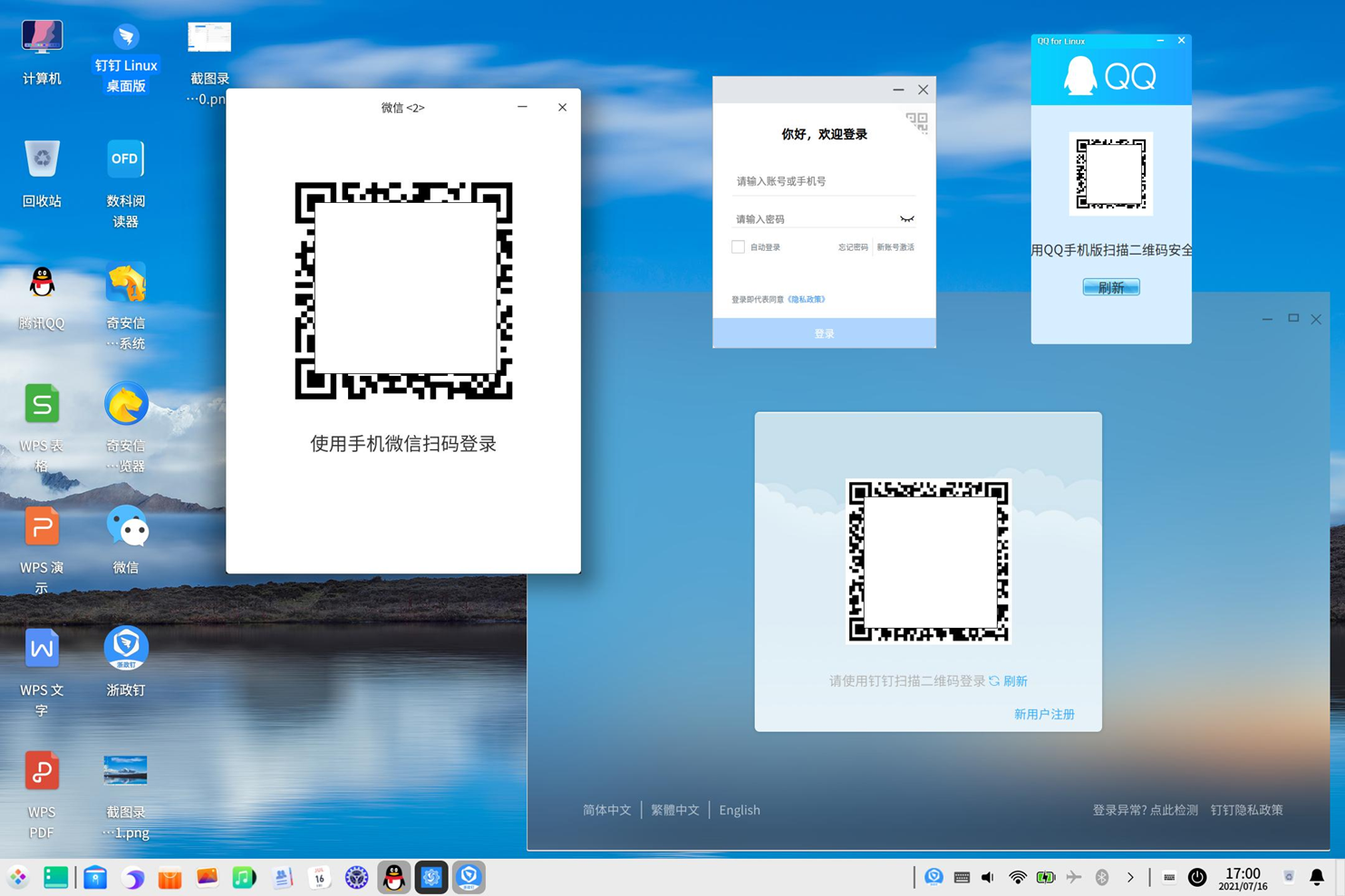Click the green show-desktop taskbar icon

55,877
